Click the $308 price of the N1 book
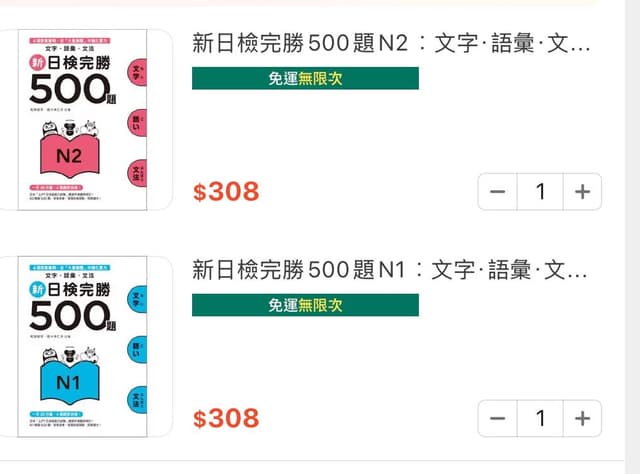Image resolution: width=640 pixels, height=474 pixels. [x=226, y=418]
